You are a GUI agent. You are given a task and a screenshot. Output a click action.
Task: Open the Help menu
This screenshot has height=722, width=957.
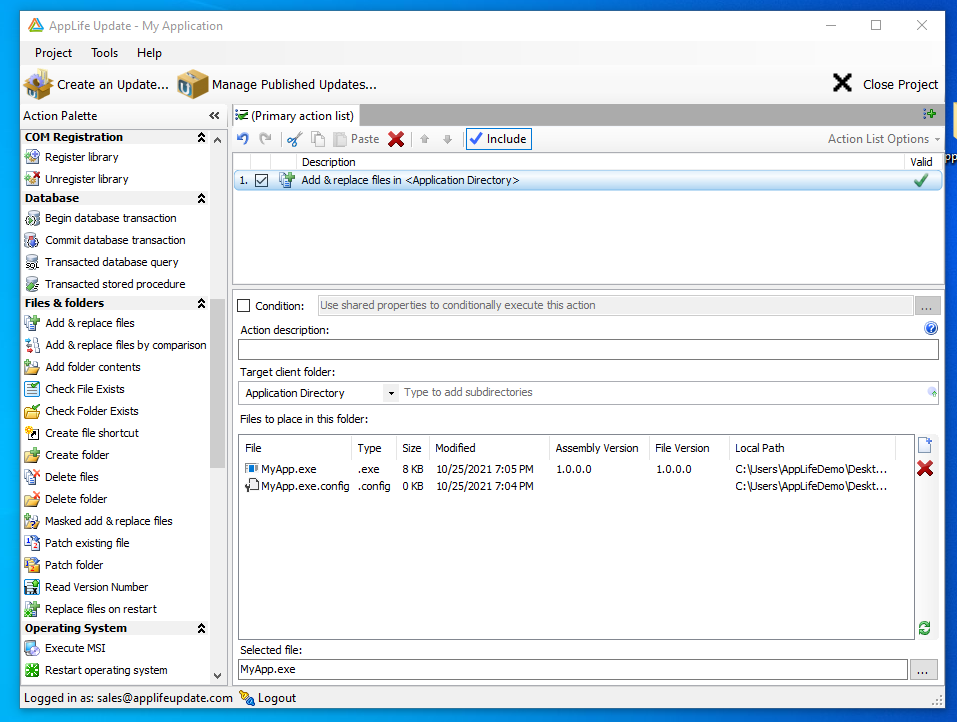coord(150,52)
